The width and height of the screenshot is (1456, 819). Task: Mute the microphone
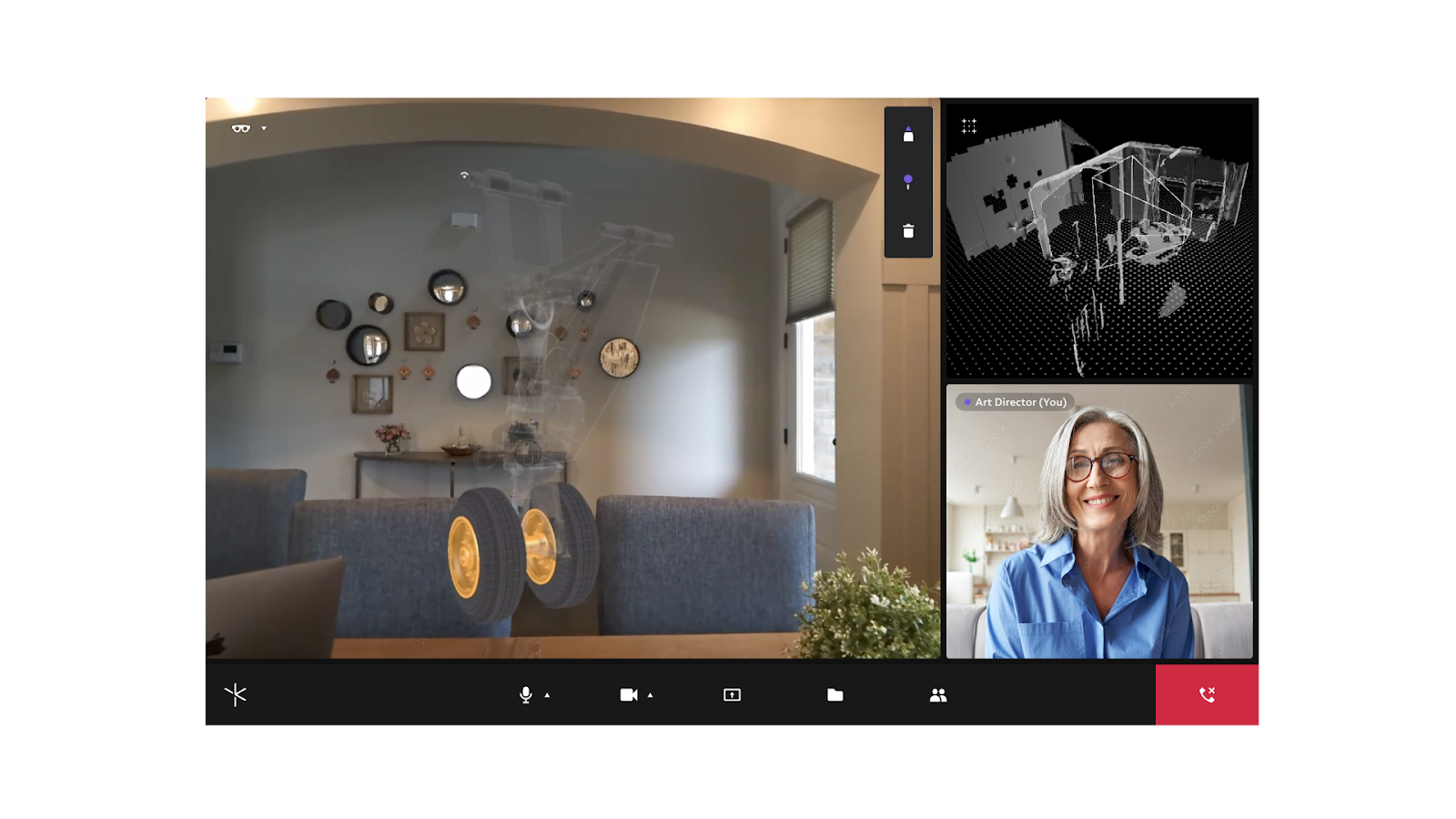(525, 694)
